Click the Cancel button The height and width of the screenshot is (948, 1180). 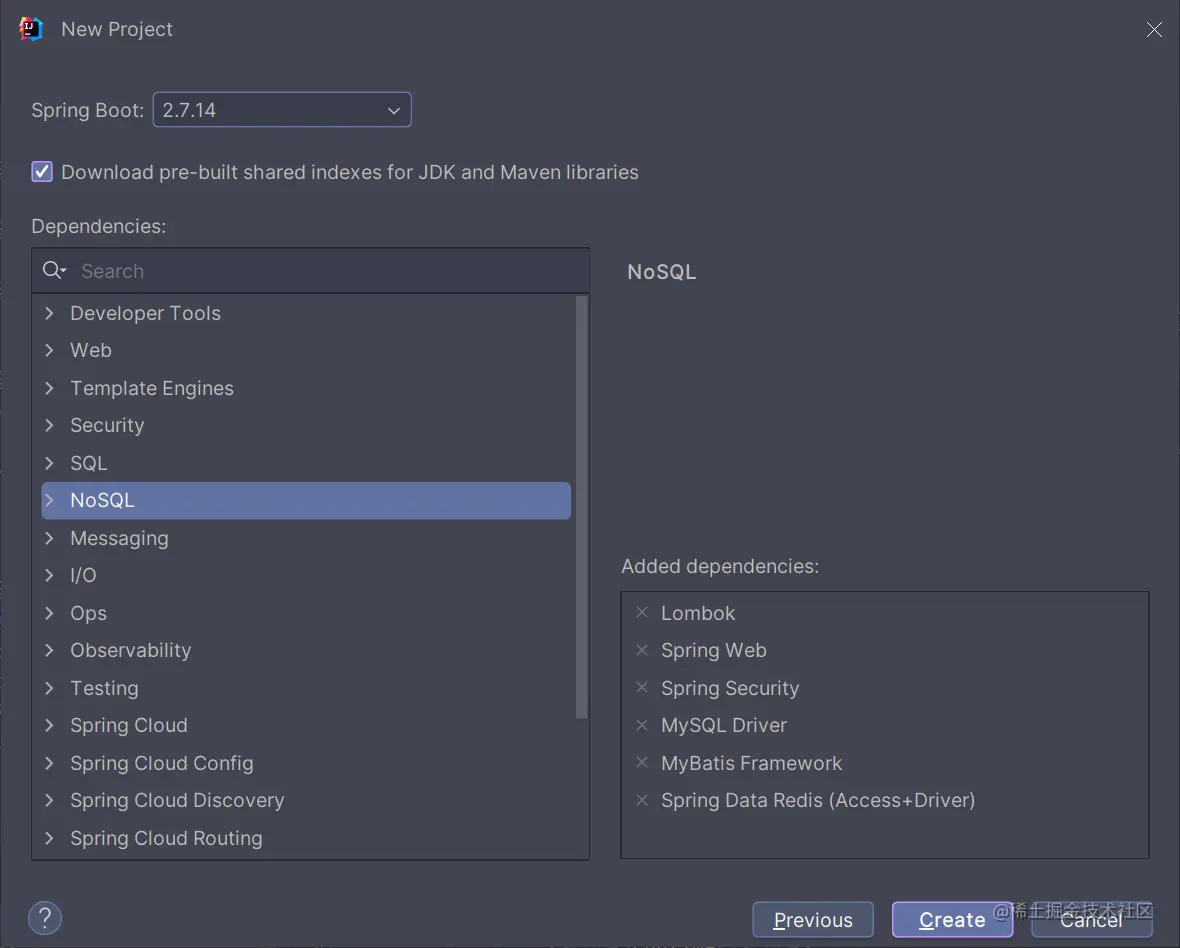[x=1091, y=919]
